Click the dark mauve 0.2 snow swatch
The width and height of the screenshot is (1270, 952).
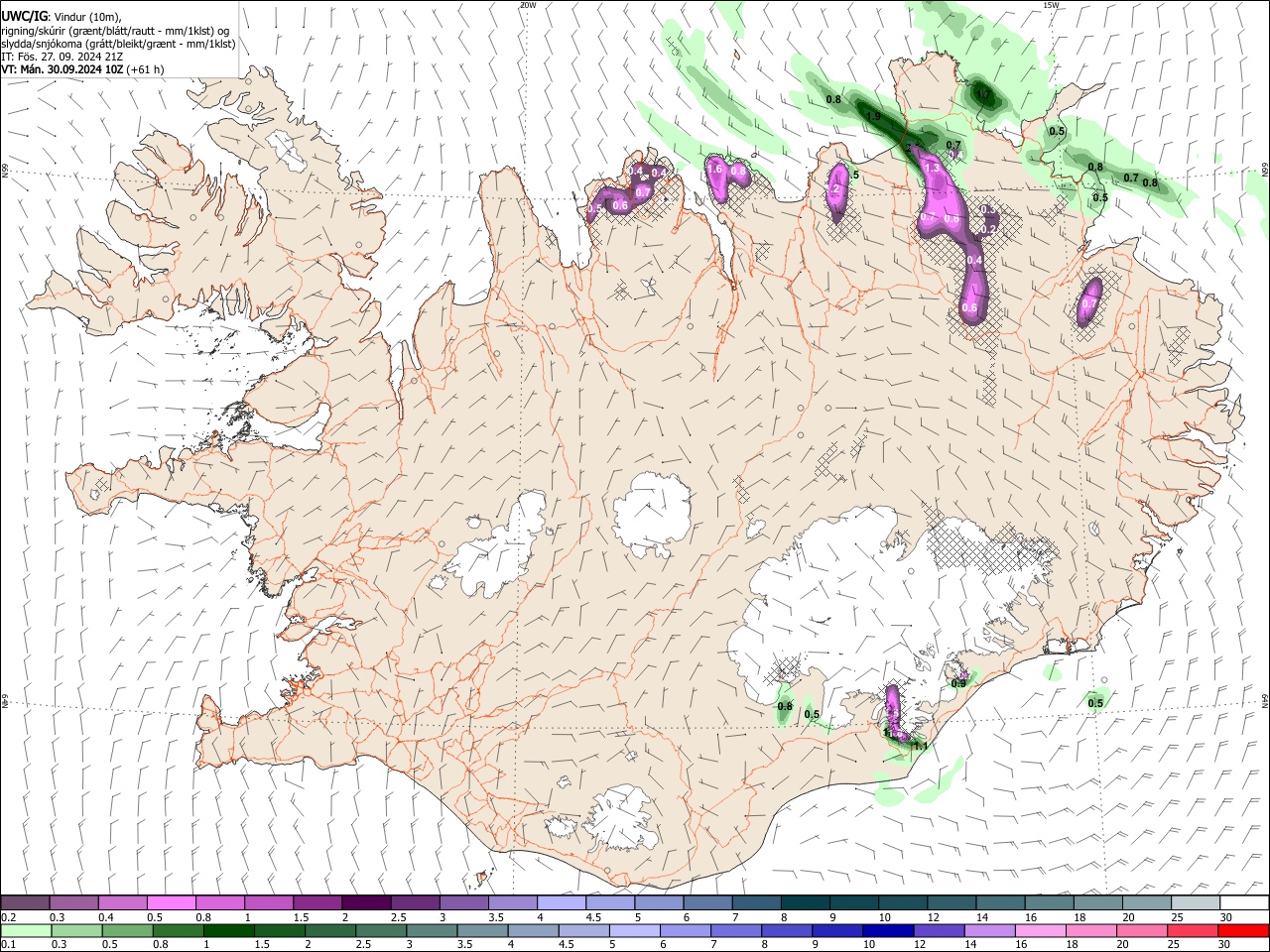[25, 902]
